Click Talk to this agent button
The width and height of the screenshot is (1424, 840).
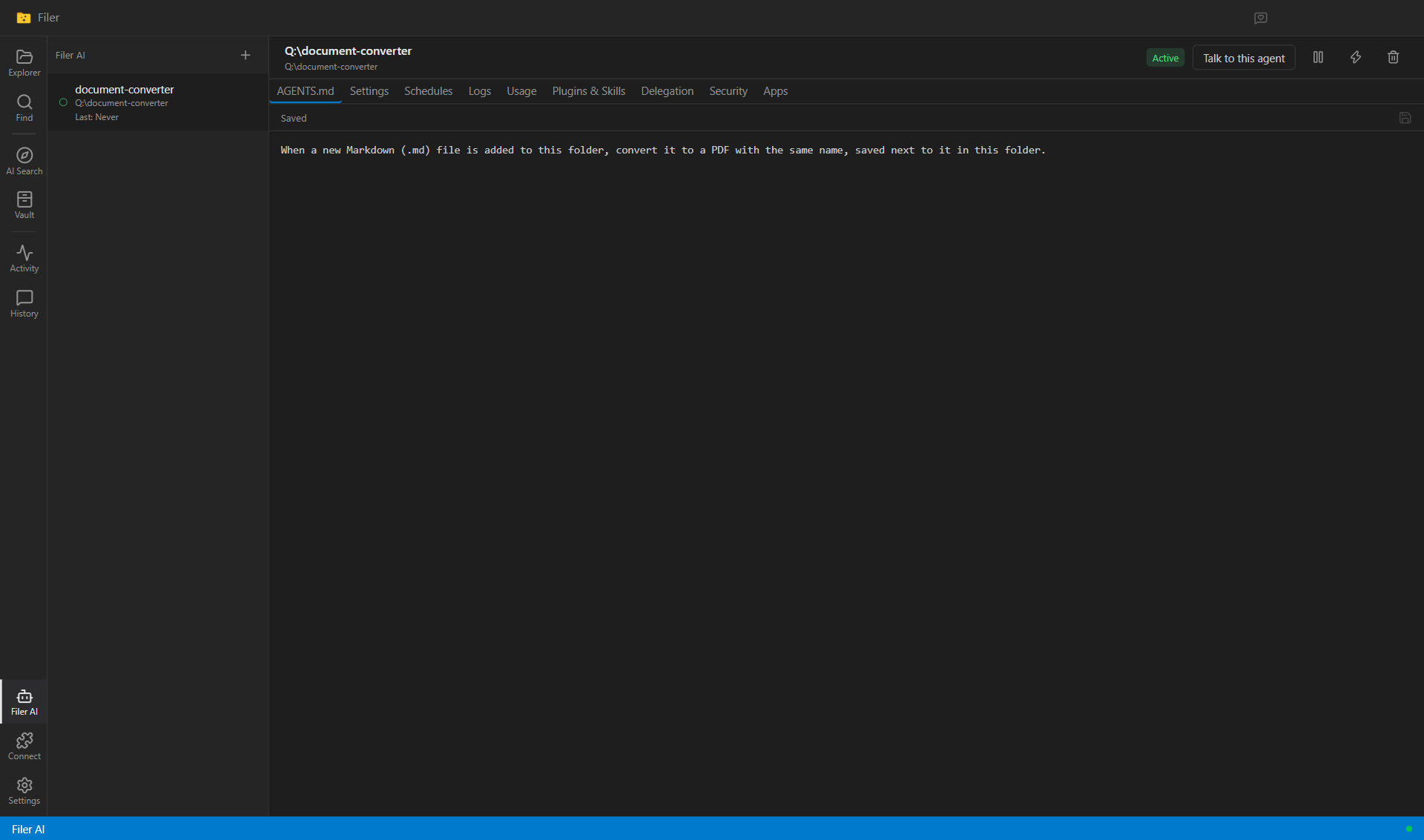tap(1244, 58)
